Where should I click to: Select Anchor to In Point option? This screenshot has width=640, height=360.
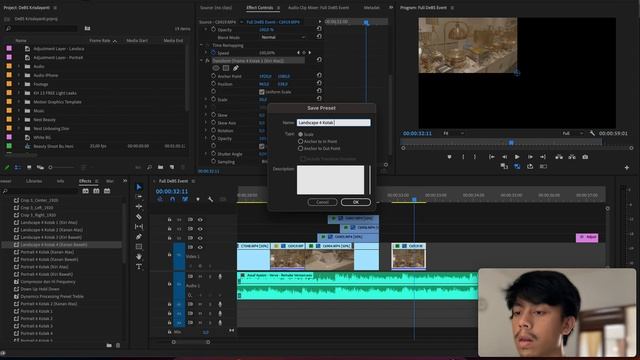(x=300, y=141)
